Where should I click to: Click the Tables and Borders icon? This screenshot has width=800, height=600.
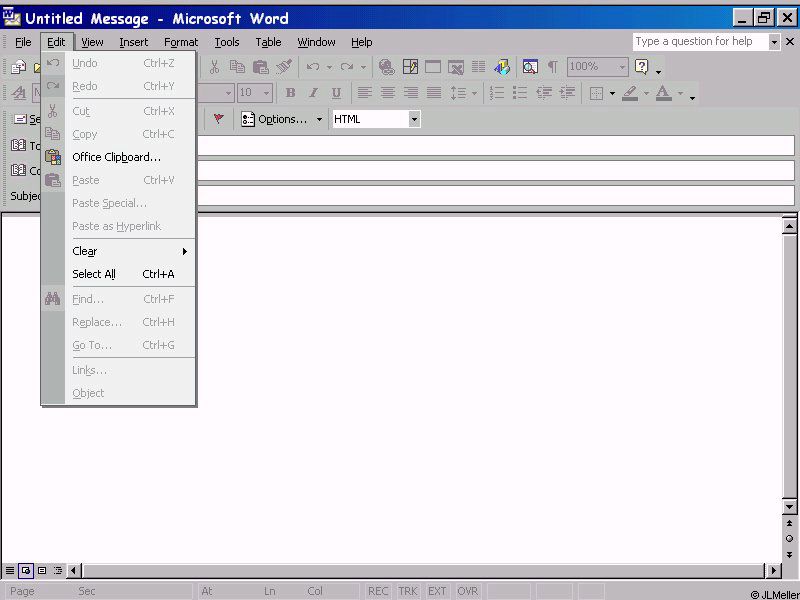[x=410, y=67]
